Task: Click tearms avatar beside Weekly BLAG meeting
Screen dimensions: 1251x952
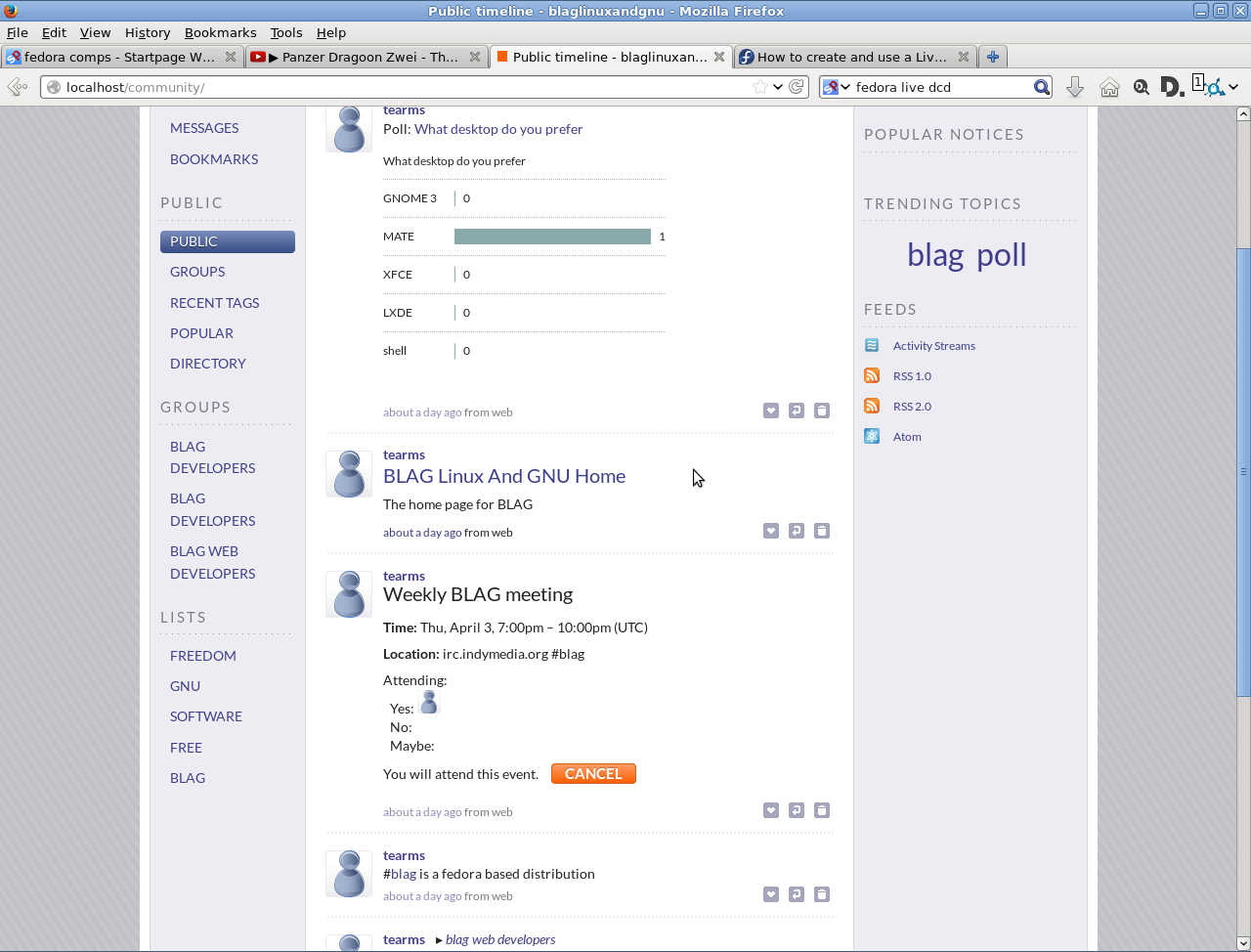Action: coord(349,594)
